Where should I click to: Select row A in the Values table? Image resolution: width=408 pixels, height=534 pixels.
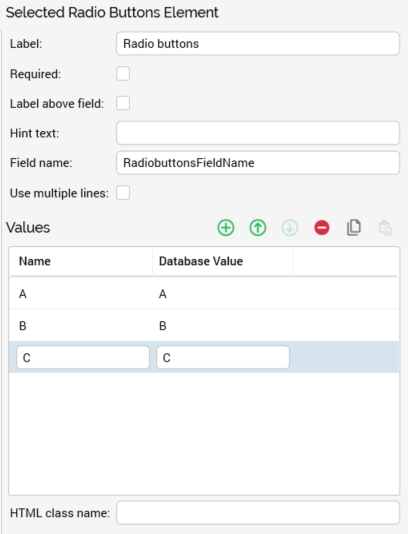(x=204, y=294)
